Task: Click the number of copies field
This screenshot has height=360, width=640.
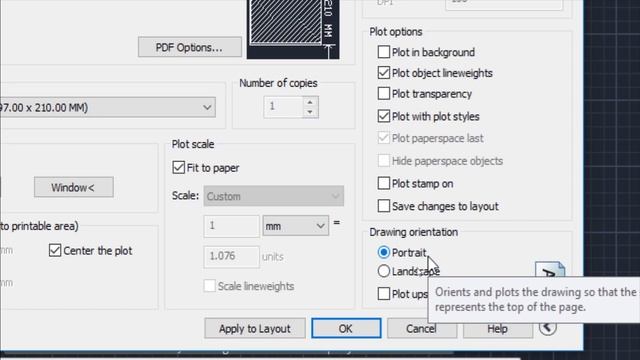Action: (x=284, y=107)
